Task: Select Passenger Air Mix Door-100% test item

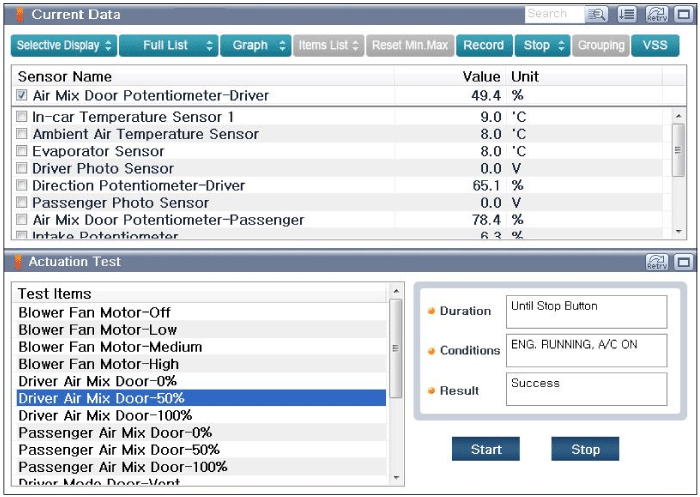Action: click(201, 467)
